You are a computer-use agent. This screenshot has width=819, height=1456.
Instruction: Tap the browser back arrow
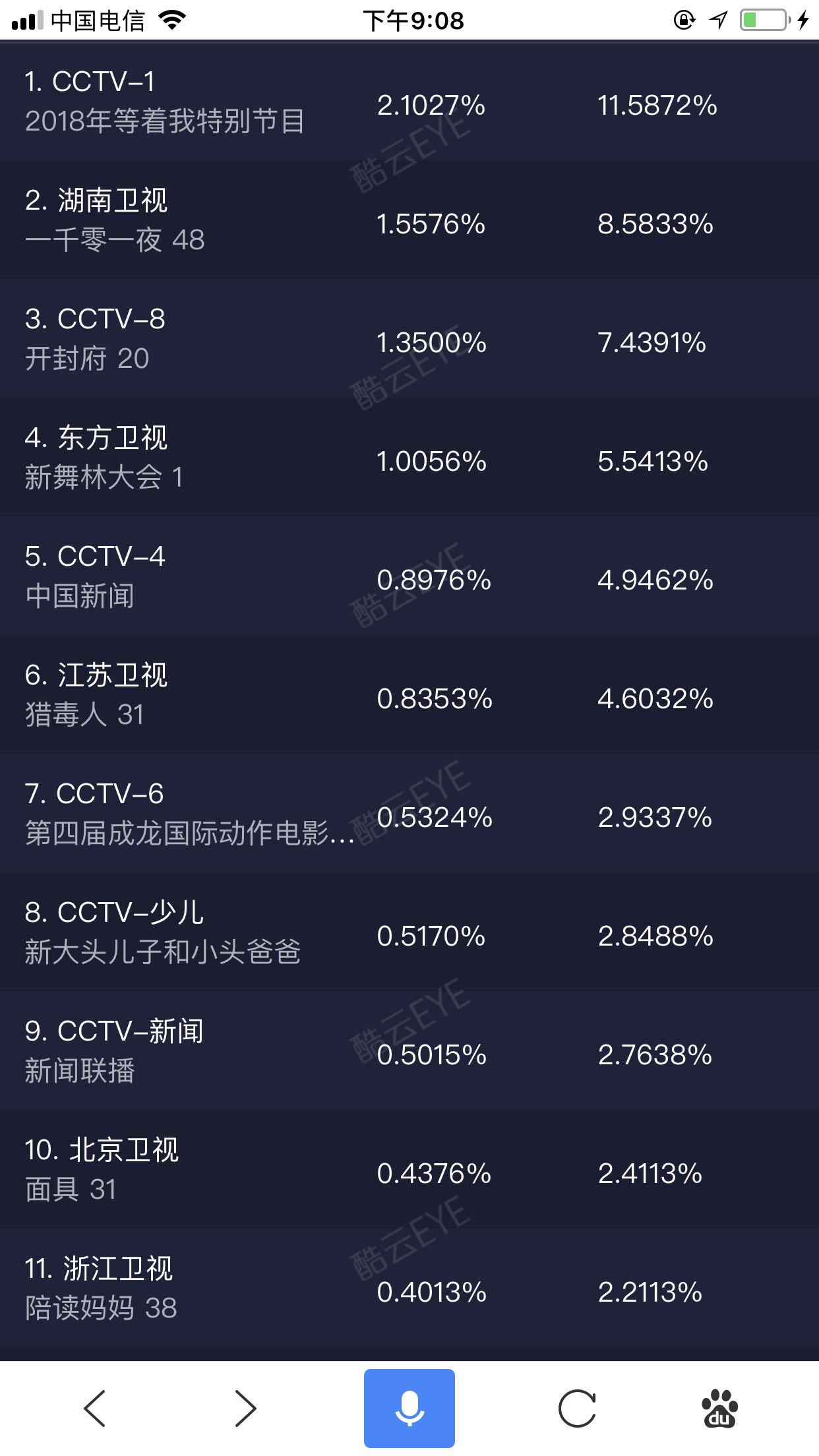click(x=95, y=1409)
